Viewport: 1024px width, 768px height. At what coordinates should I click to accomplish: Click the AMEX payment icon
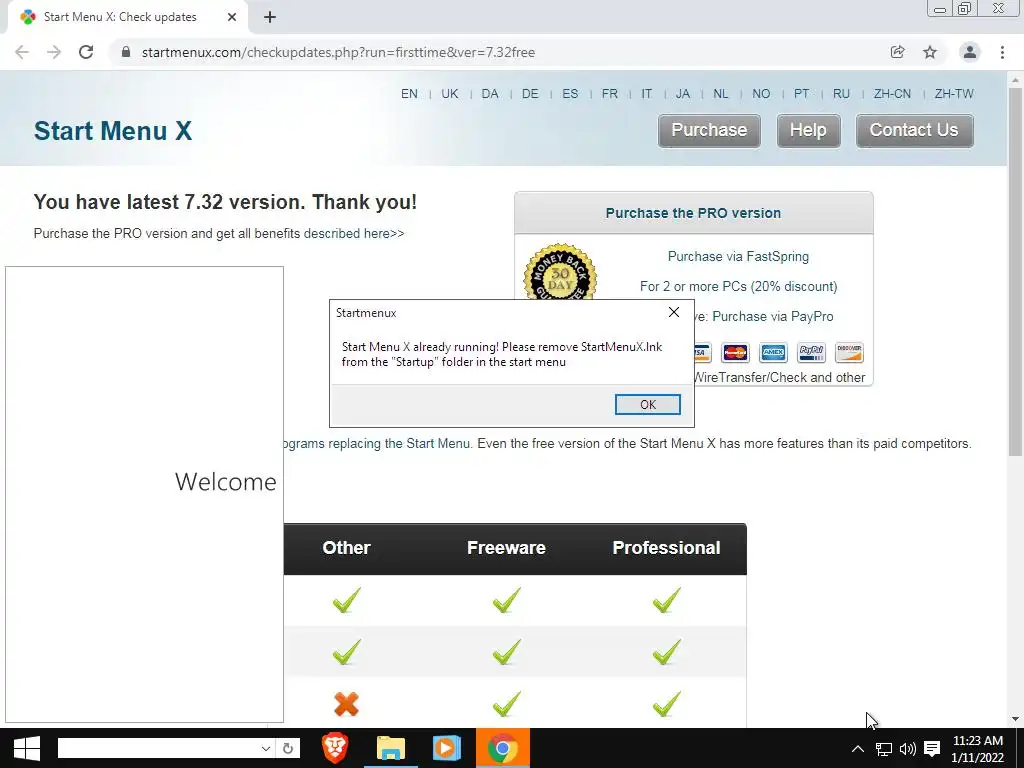[773, 353]
